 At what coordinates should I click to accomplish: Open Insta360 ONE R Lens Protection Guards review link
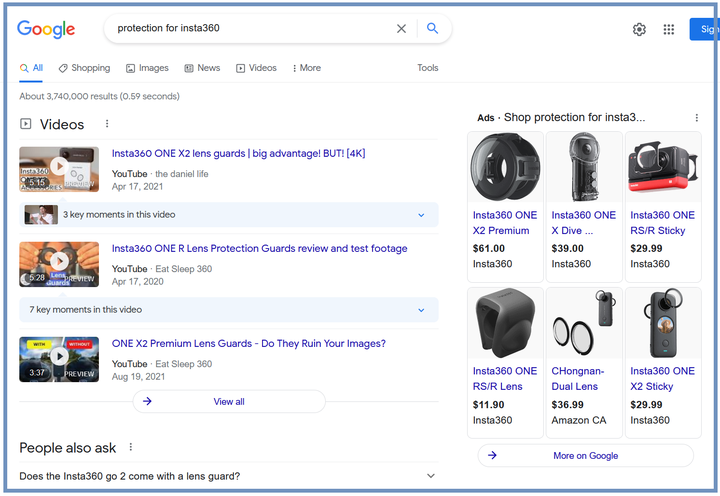pyautogui.click(x=259, y=248)
